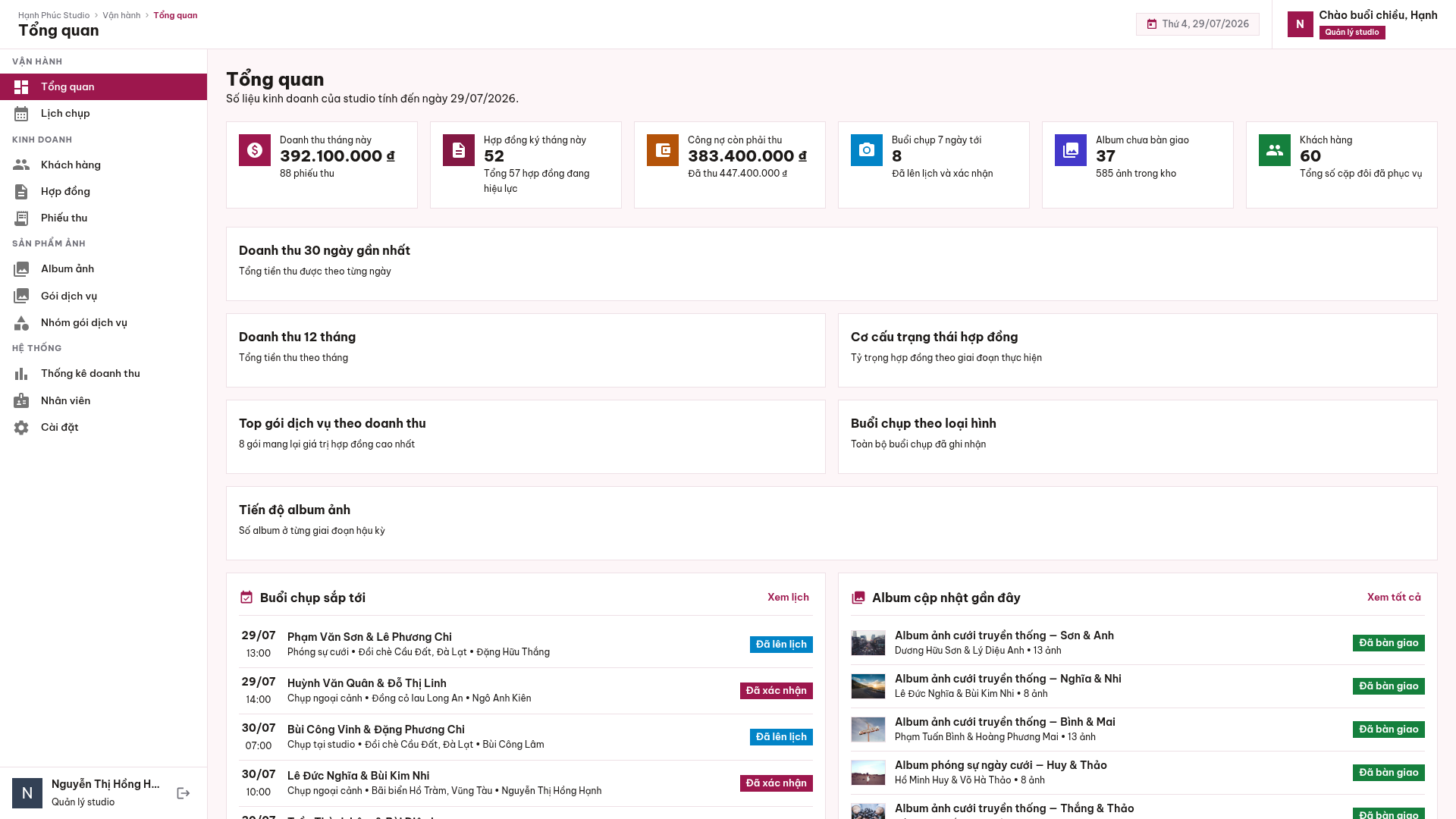
Task: Click the N avatar in top header
Action: [x=1301, y=24]
